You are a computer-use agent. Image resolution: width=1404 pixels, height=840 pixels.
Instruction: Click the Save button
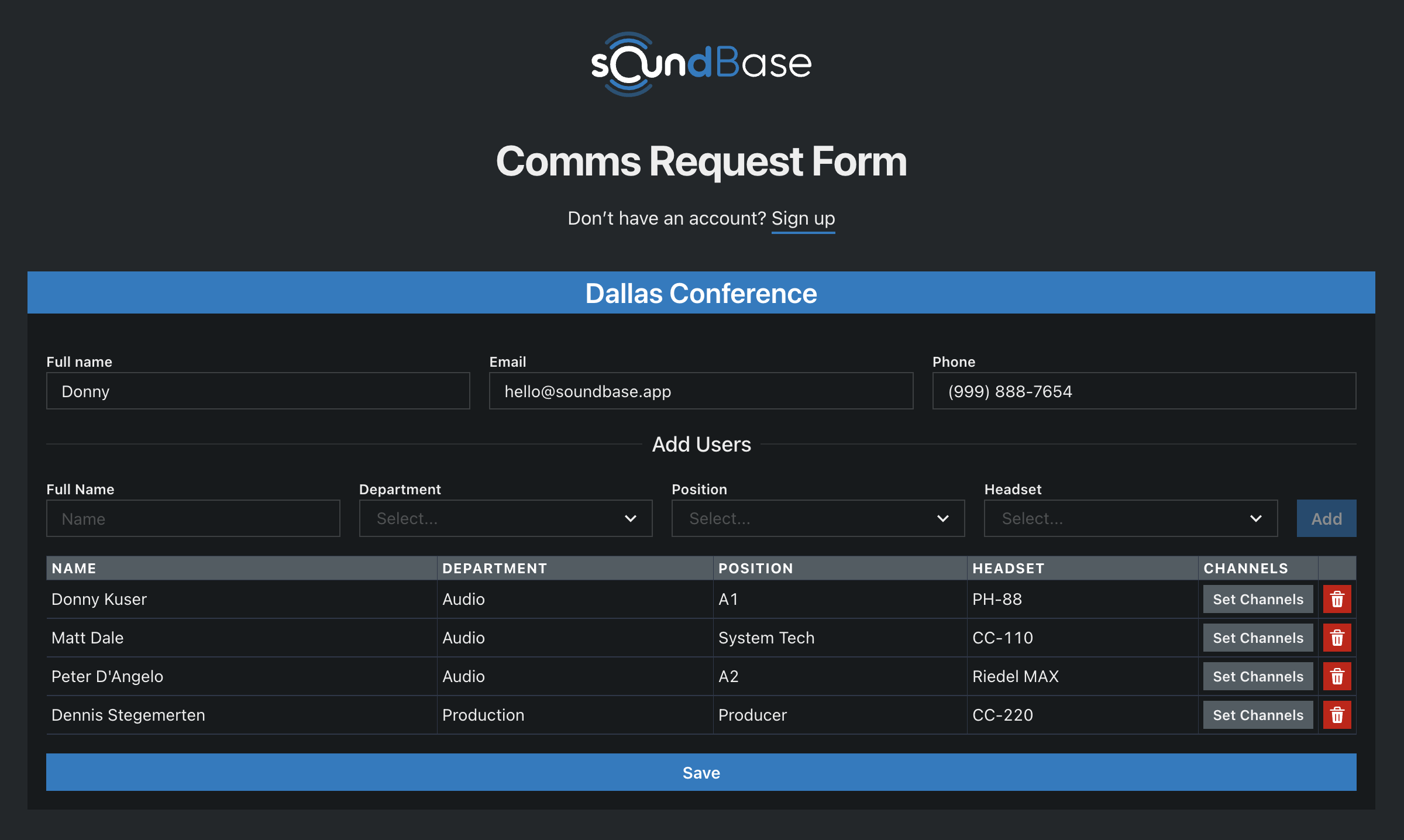701,772
